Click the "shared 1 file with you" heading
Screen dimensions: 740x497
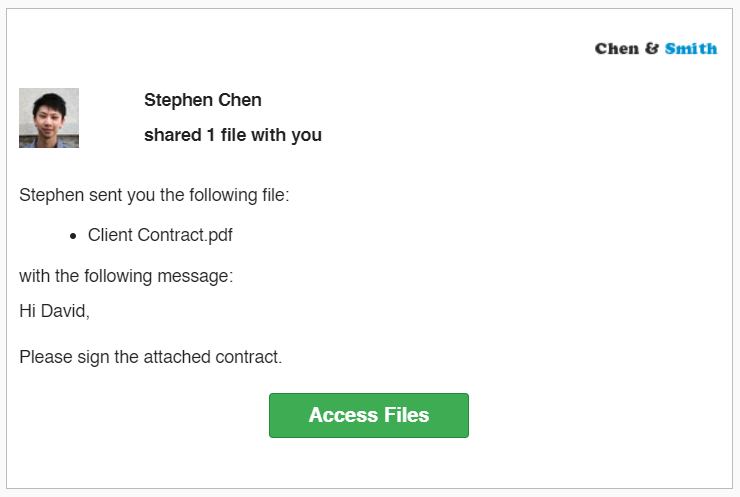click(x=233, y=135)
